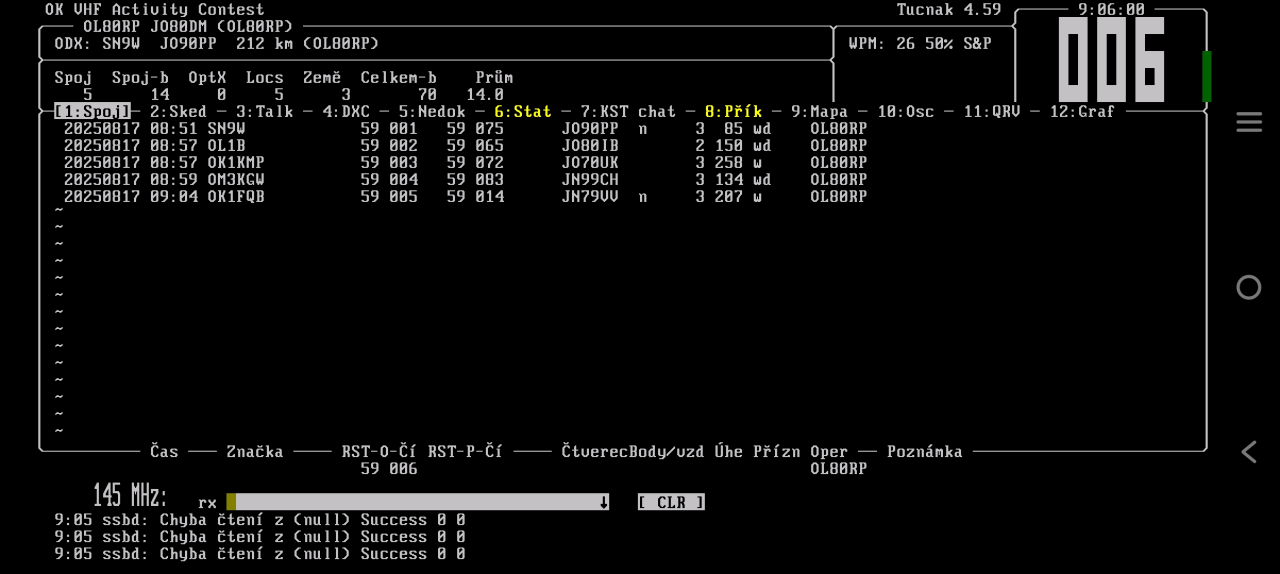Open the 3:Talk tab

click(264, 112)
